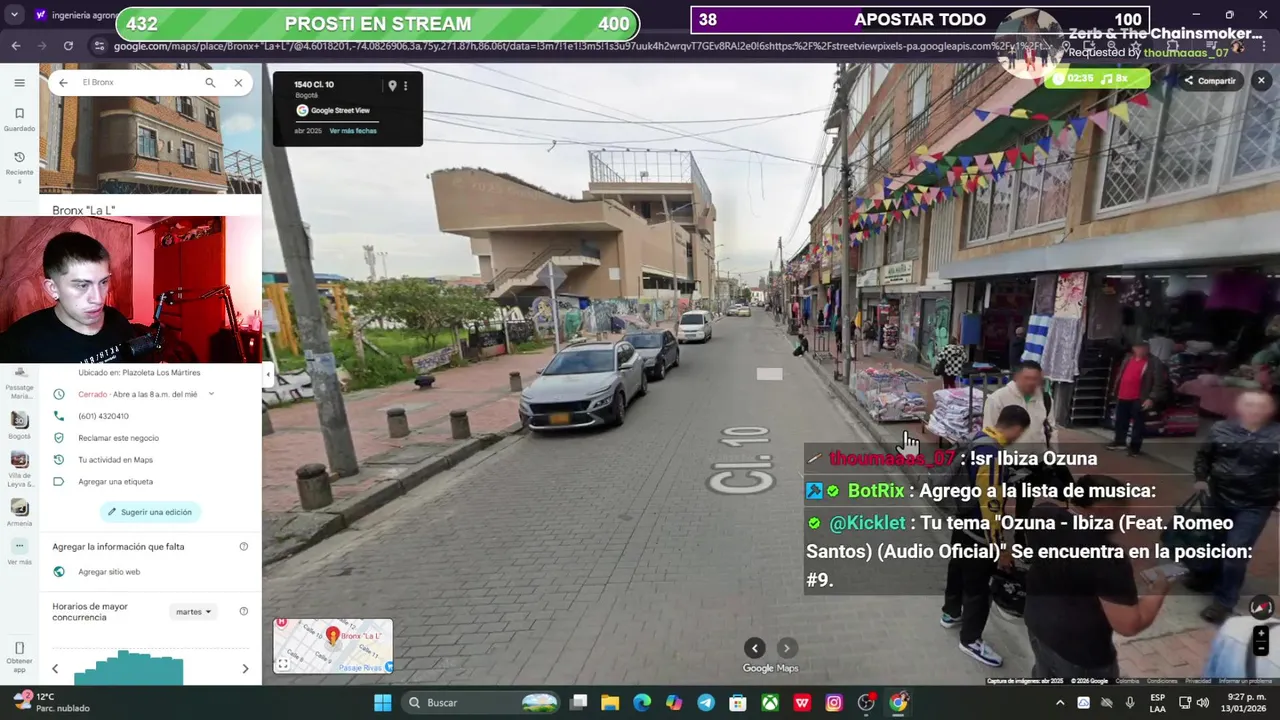Go back from El Bronx search
Image resolution: width=1280 pixels, height=720 pixels.
[63, 82]
